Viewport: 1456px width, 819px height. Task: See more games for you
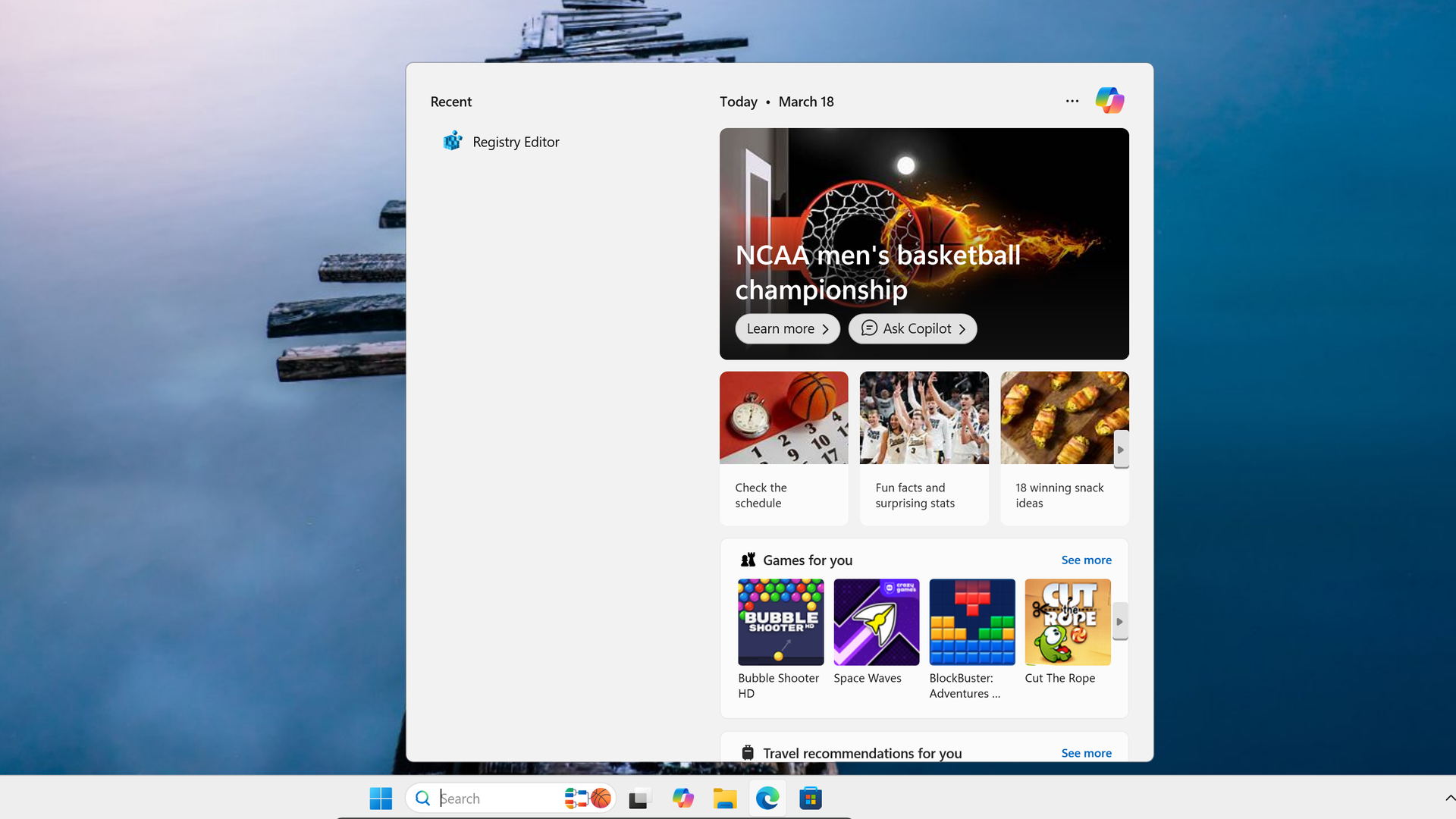pyautogui.click(x=1086, y=560)
